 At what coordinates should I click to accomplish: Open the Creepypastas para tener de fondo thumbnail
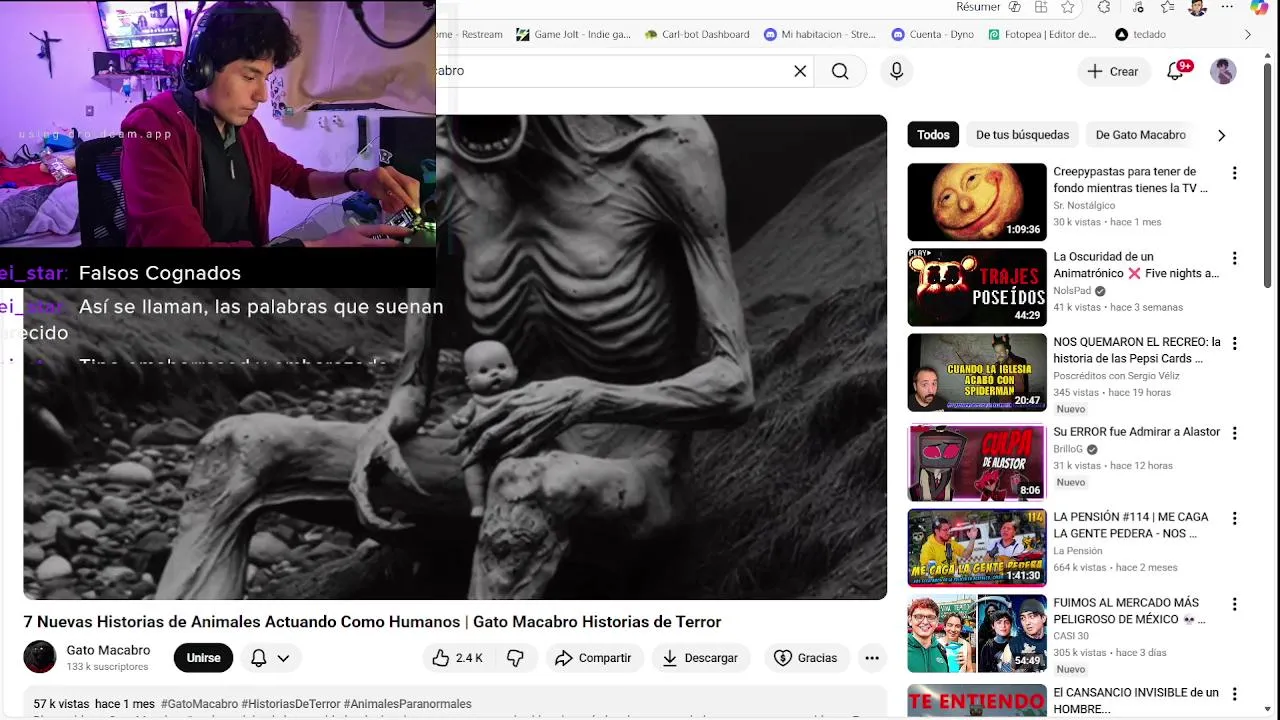977,202
